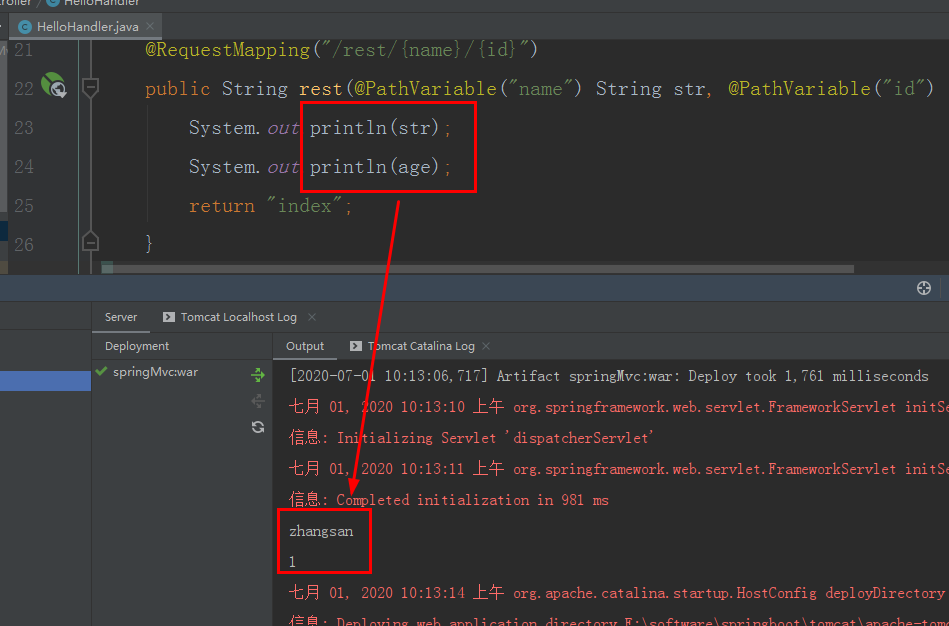Image resolution: width=949 pixels, height=626 pixels.
Task: Click the 'Artifact springMvc:war: Deploy took' log line
Action: (x=608, y=375)
